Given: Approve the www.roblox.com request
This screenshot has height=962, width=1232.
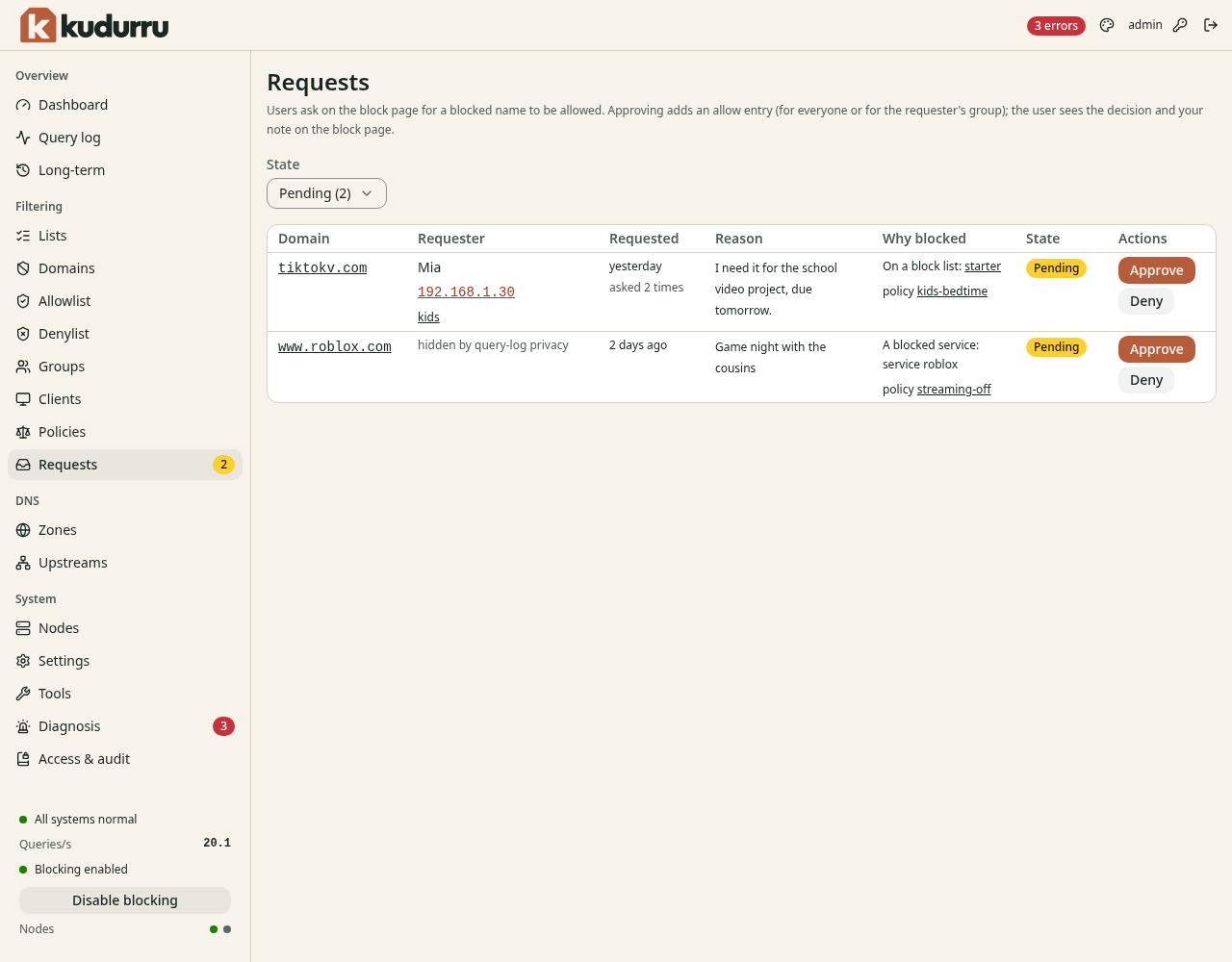Looking at the screenshot, I should coord(1156,349).
